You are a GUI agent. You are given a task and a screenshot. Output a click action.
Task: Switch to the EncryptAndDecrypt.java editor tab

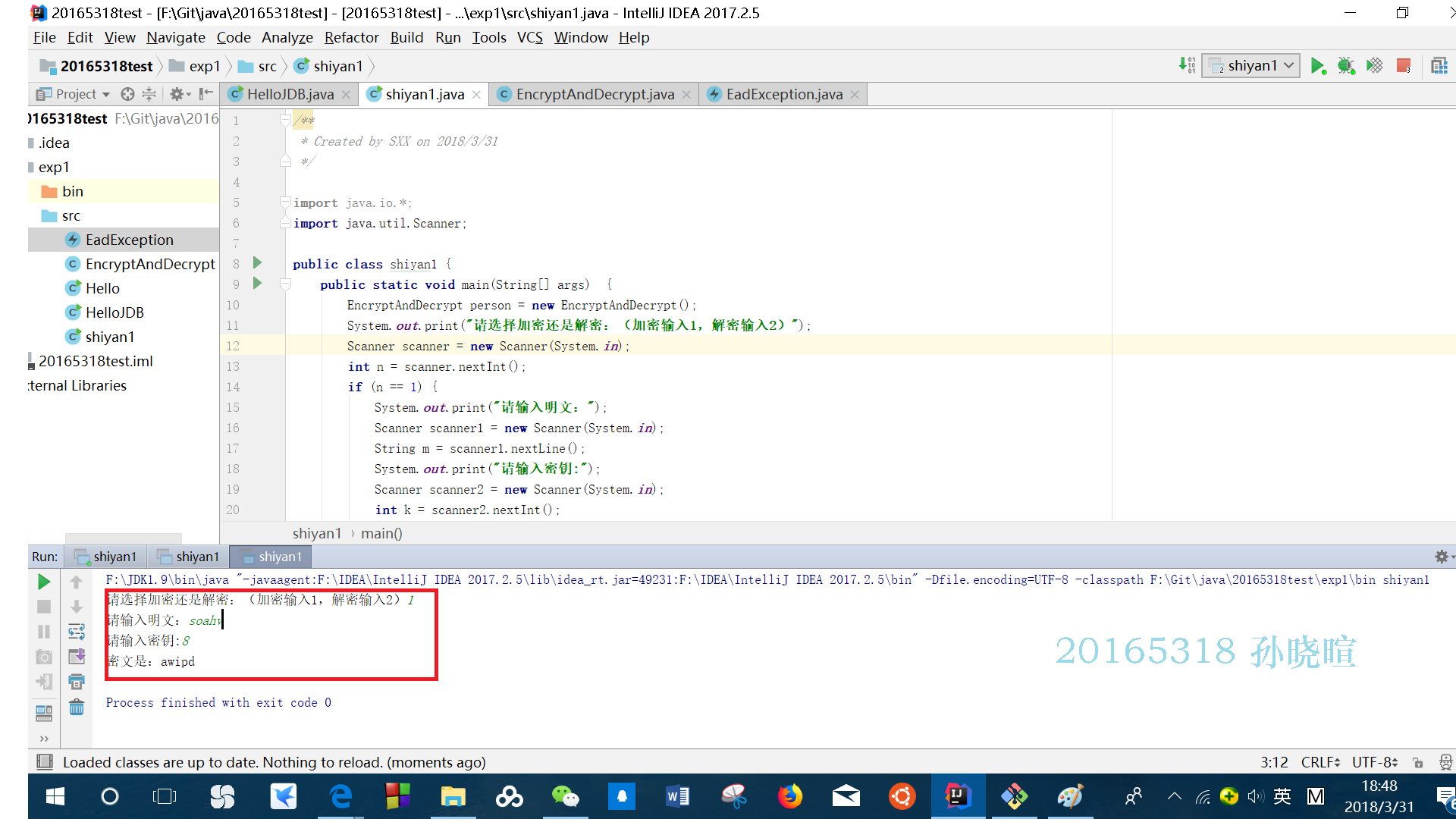point(595,94)
